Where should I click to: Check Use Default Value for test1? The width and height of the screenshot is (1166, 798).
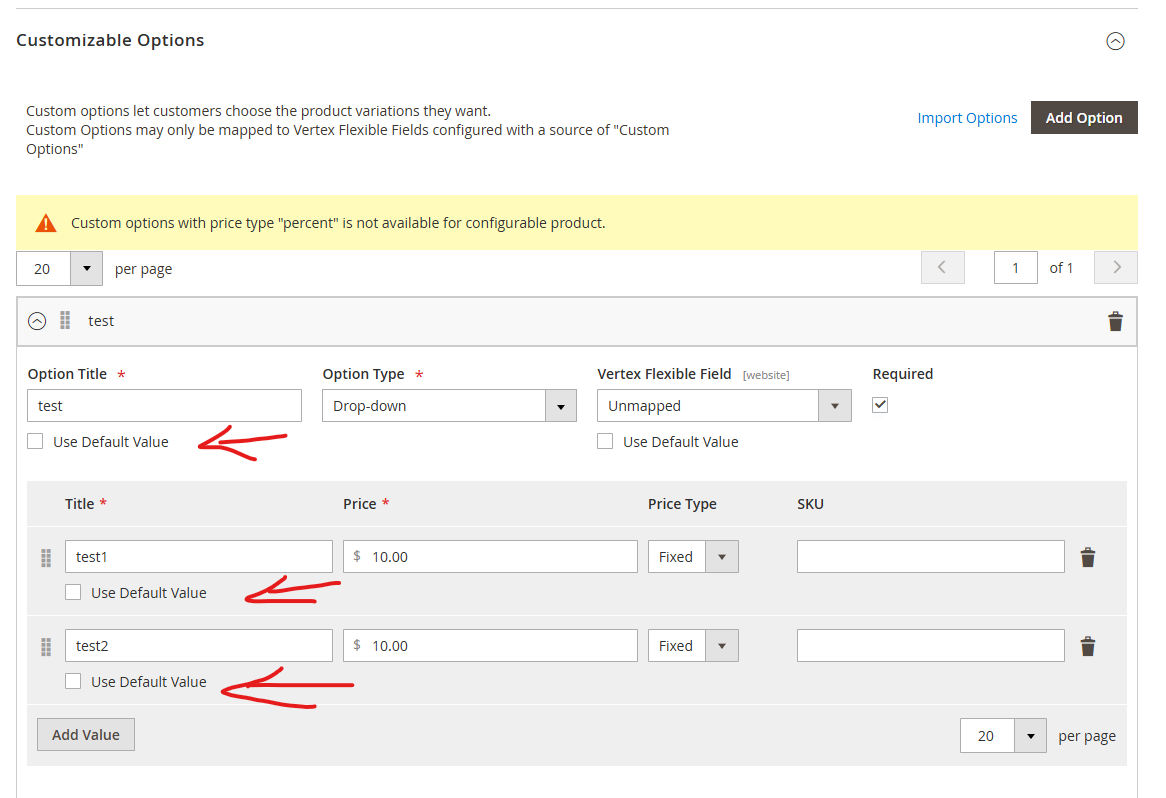[73, 592]
